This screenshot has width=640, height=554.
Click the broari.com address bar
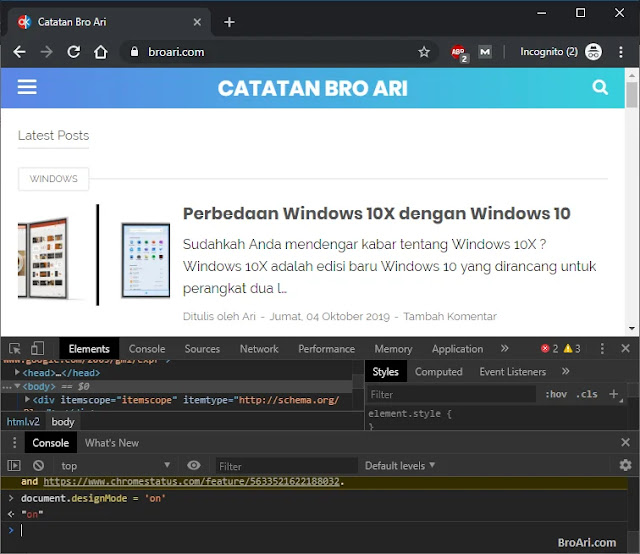[x=278, y=52]
